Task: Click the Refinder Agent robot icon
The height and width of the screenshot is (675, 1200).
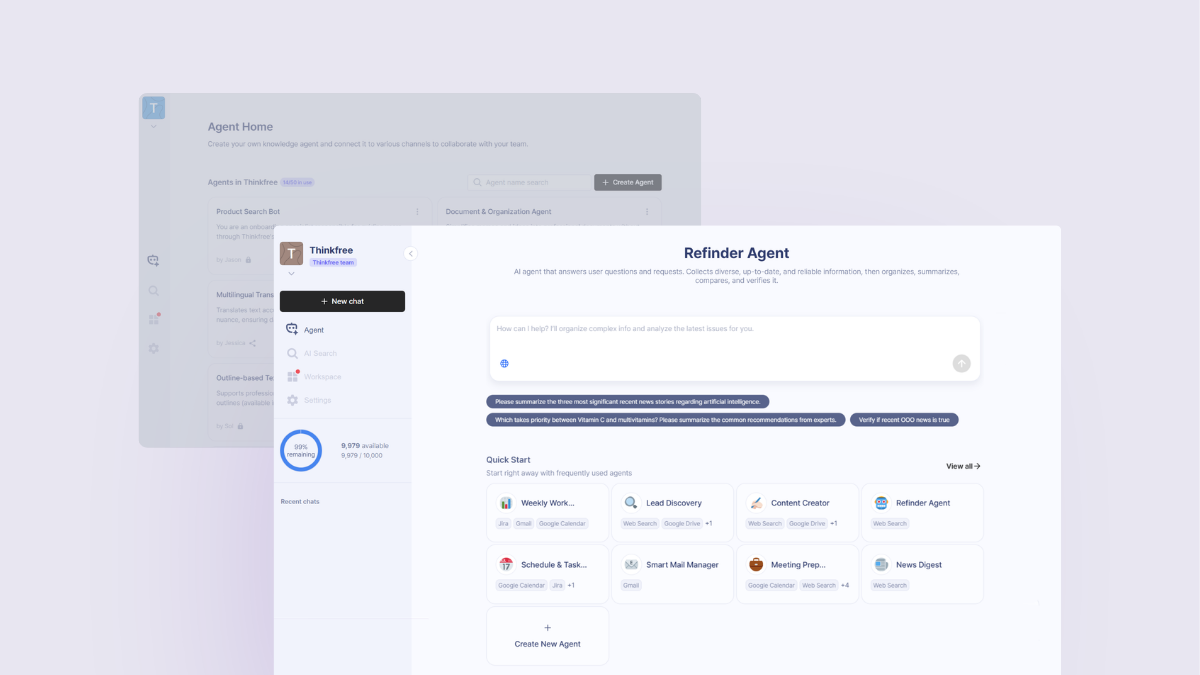Action: [880, 502]
